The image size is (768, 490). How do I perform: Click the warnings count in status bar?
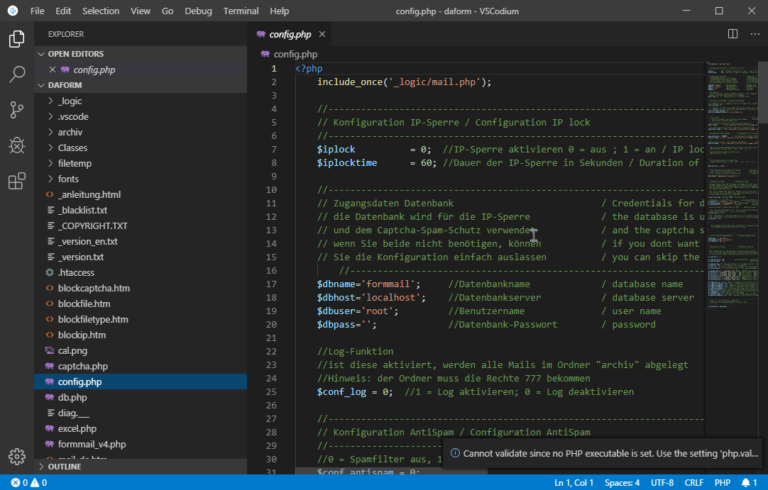click(x=39, y=483)
